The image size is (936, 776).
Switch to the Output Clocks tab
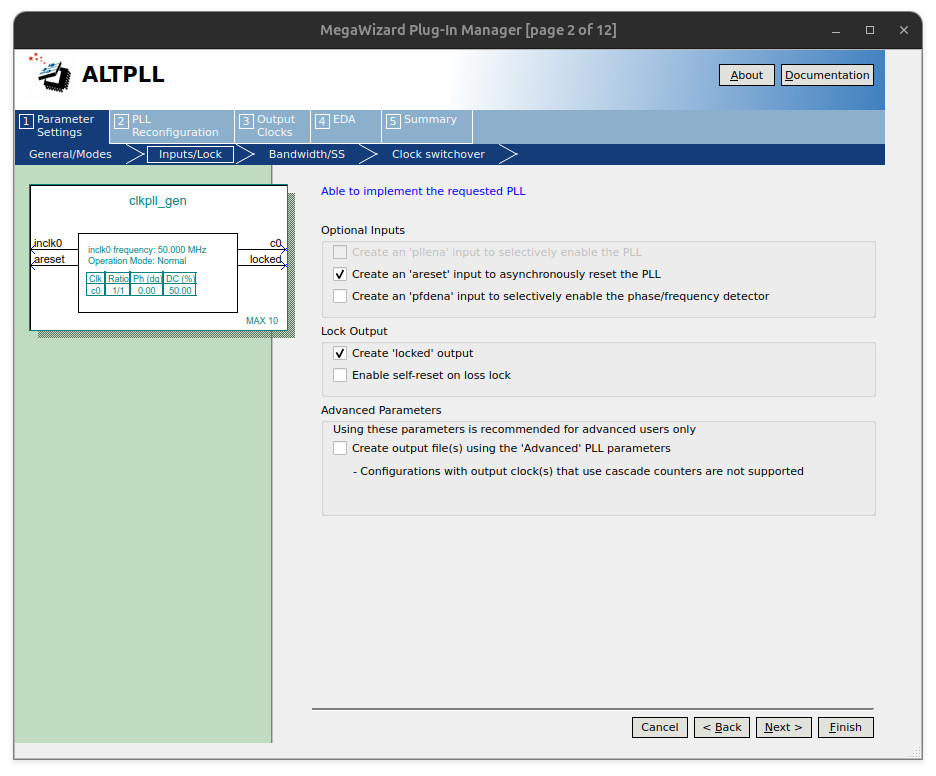click(272, 126)
